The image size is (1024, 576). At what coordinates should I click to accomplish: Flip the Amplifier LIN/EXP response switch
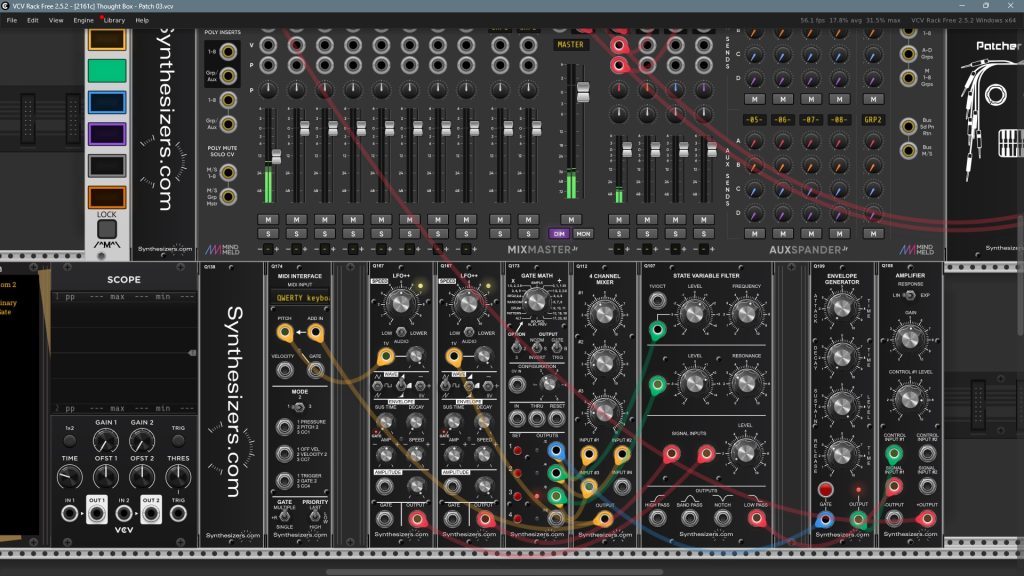click(909, 295)
